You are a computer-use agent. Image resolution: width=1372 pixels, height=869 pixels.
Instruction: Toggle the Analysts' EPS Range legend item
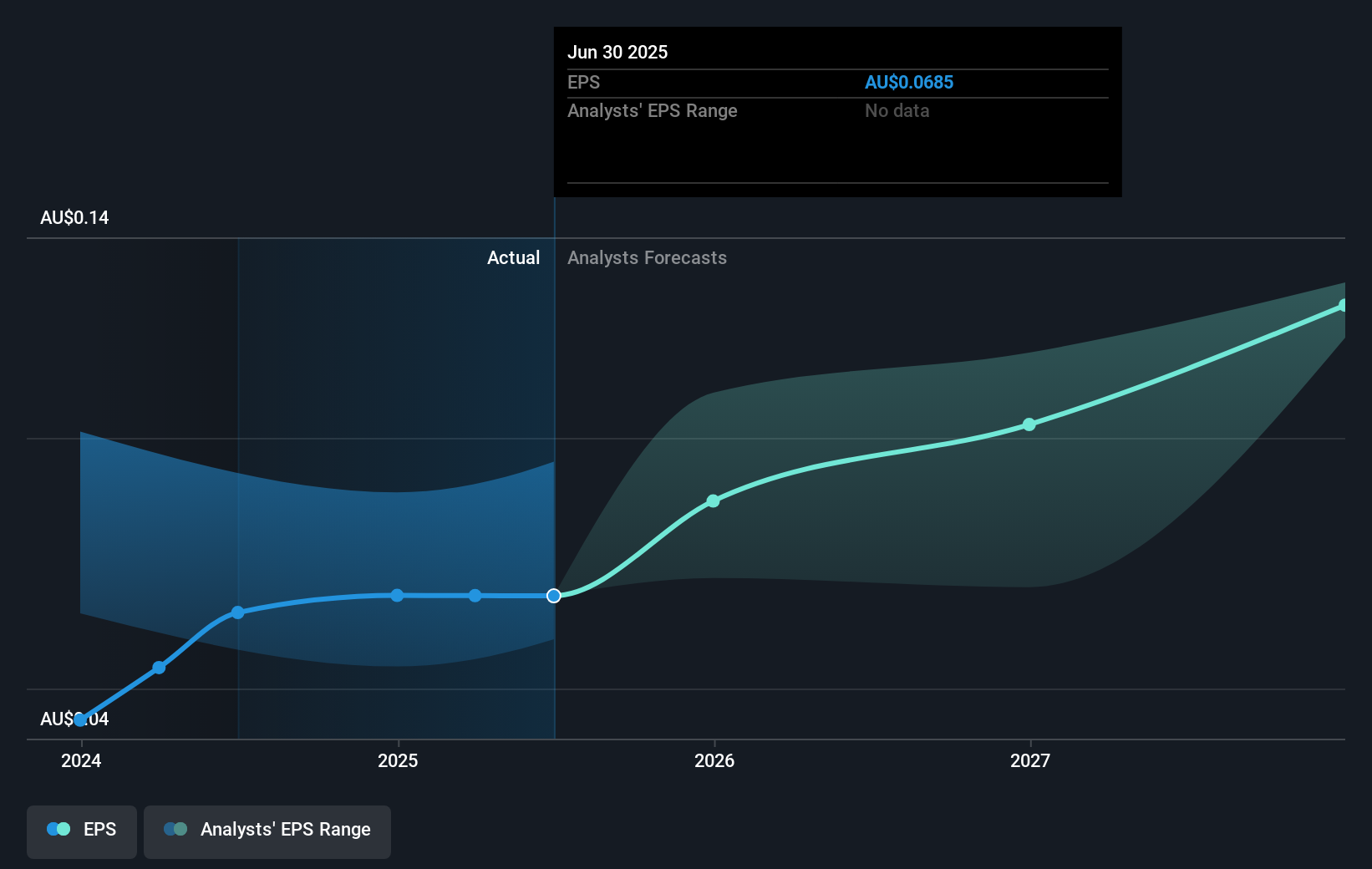pos(267,830)
